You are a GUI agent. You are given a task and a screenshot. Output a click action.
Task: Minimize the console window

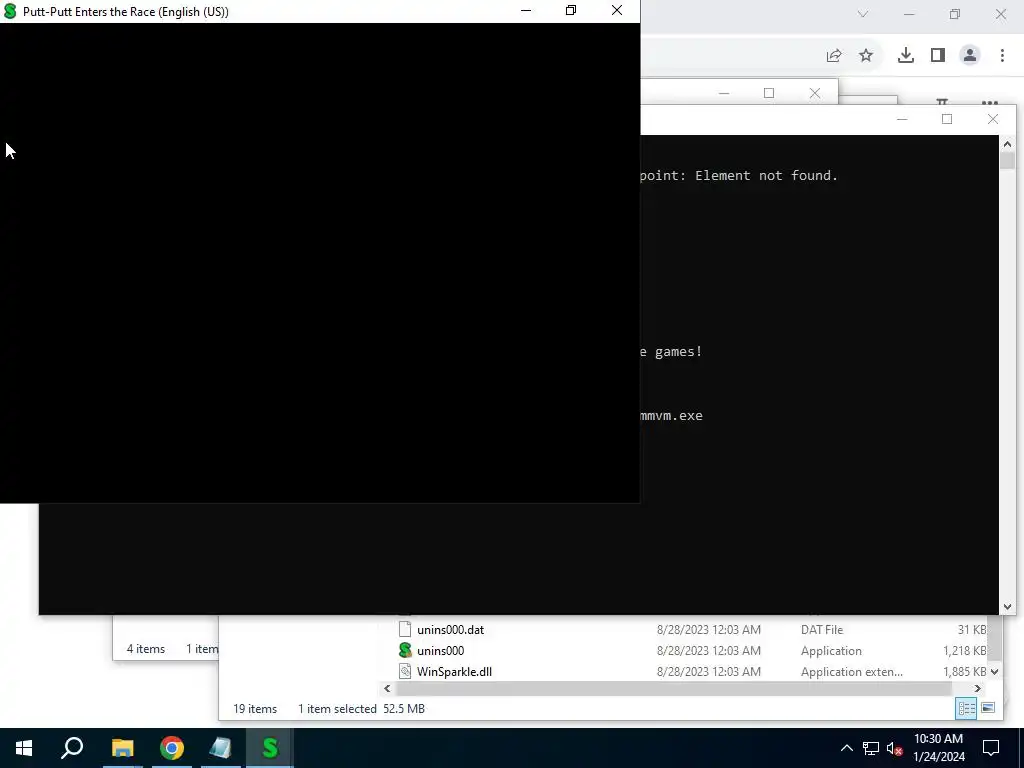click(x=902, y=119)
